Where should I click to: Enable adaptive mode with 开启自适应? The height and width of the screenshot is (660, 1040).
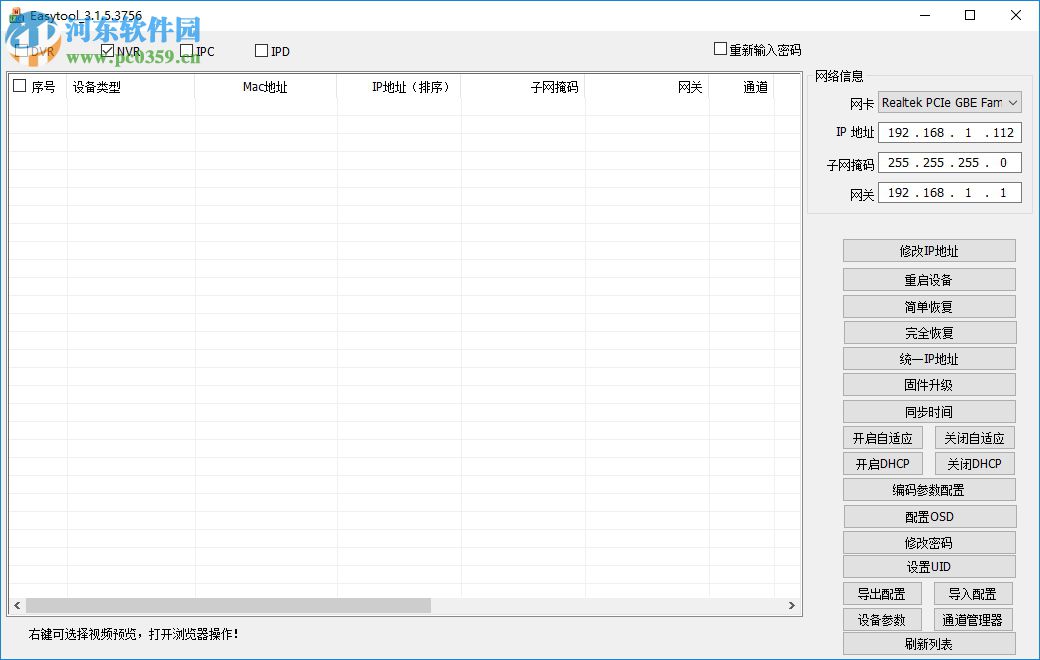click(883, 437)
